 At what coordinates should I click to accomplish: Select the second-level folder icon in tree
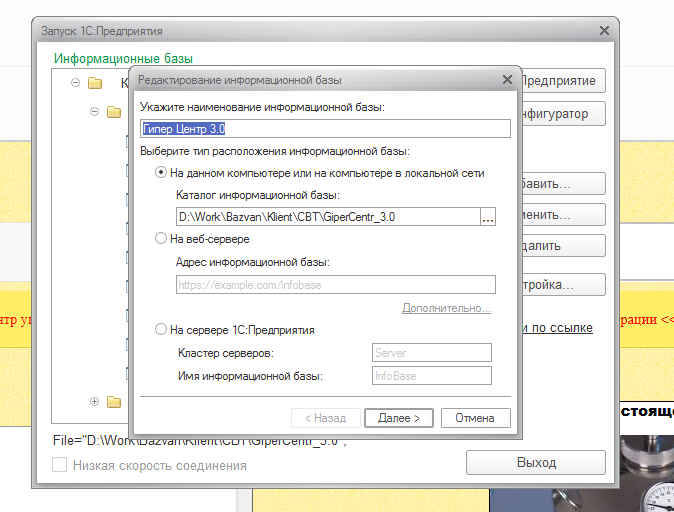[x=114, y=112]
